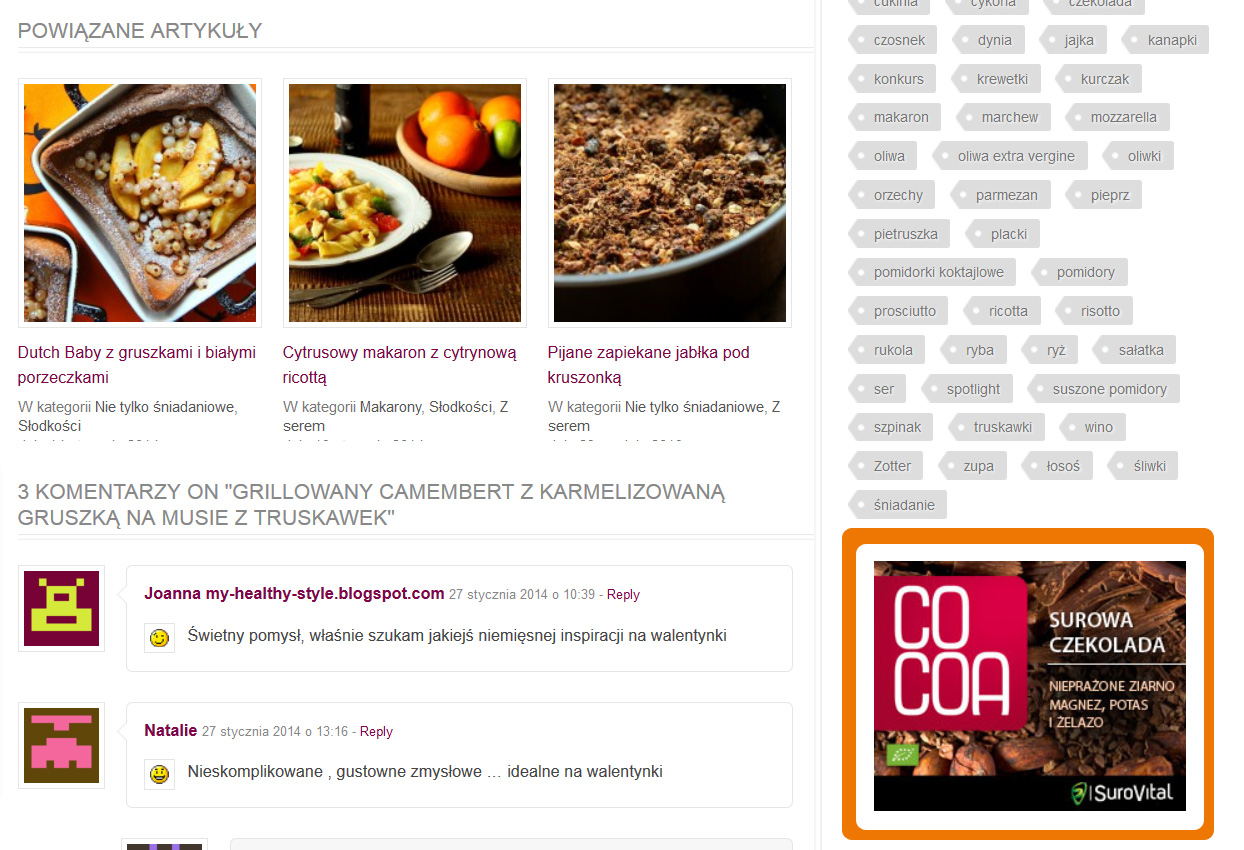Click the COCOA Surowa Czekolada ad banner

point(1029,685)
